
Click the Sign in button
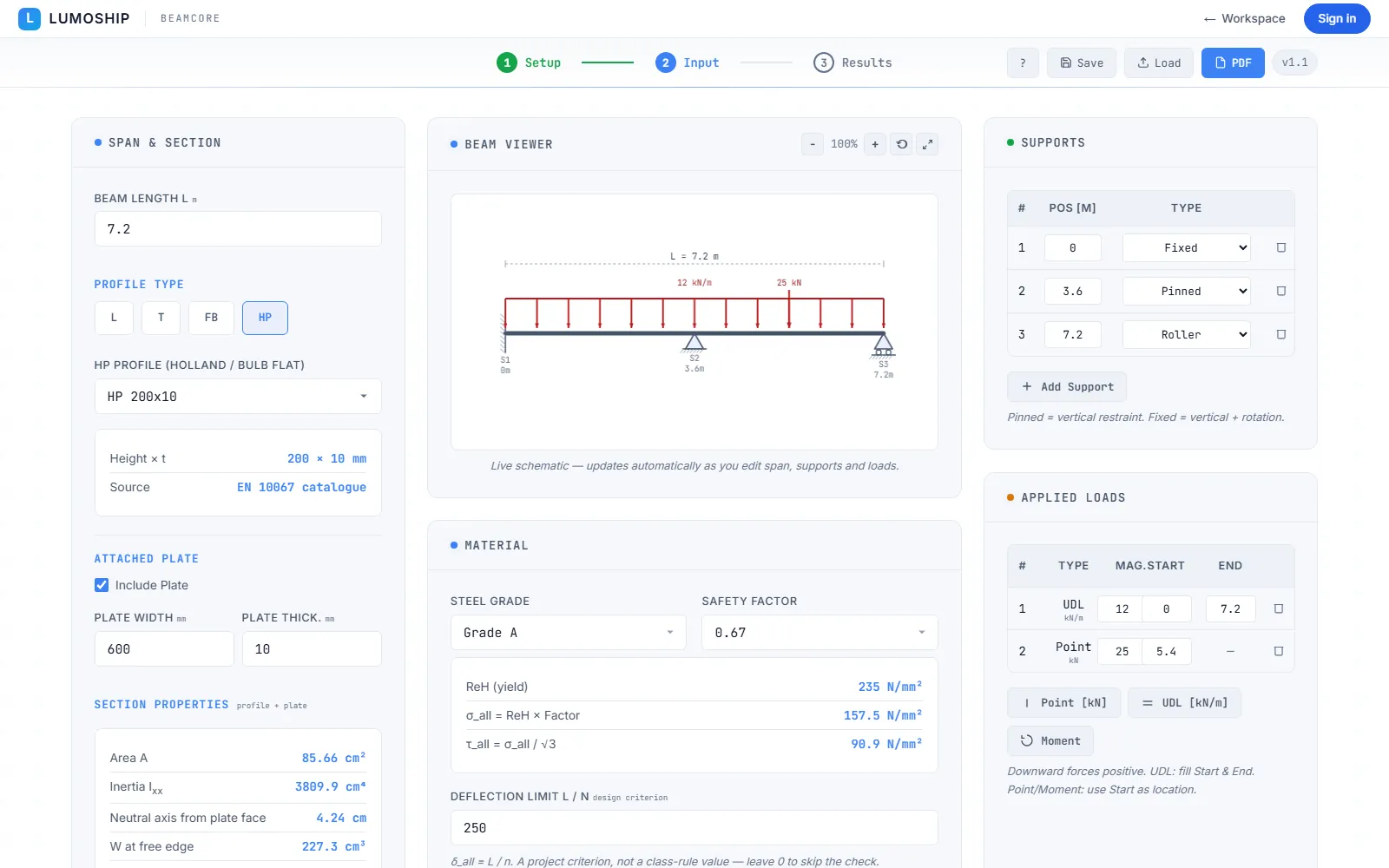coord(1337,18)
